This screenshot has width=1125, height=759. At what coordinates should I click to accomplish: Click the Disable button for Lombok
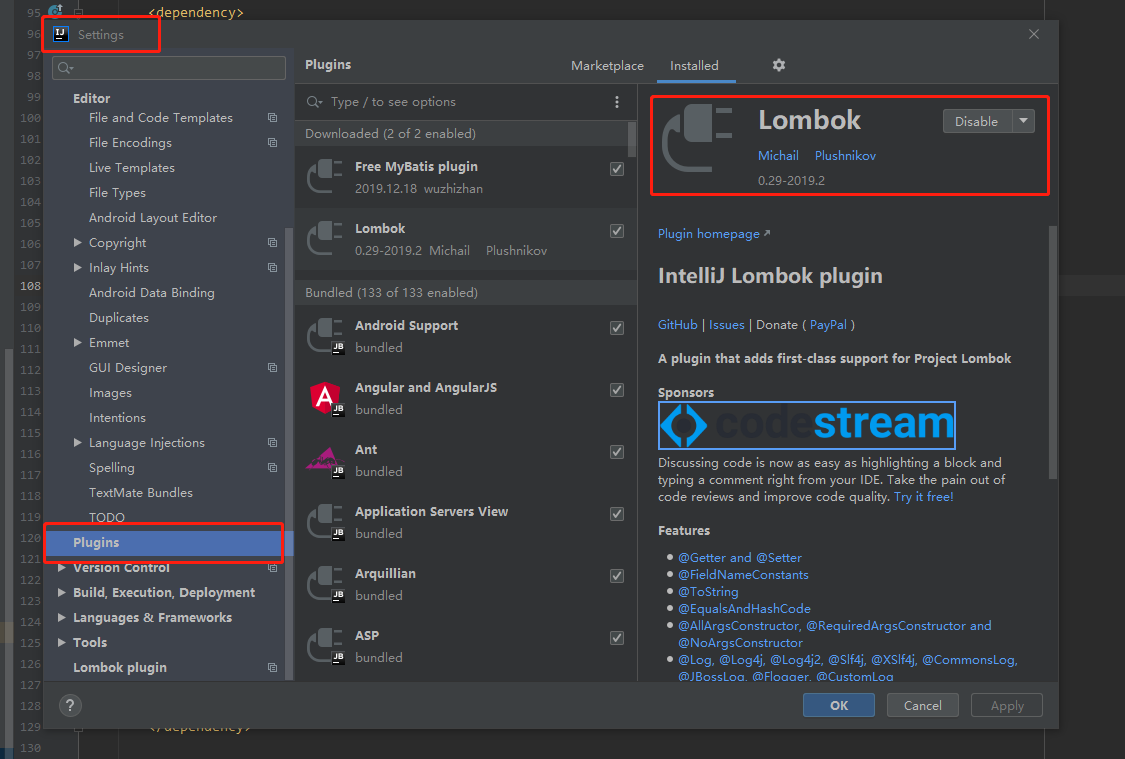977,121
